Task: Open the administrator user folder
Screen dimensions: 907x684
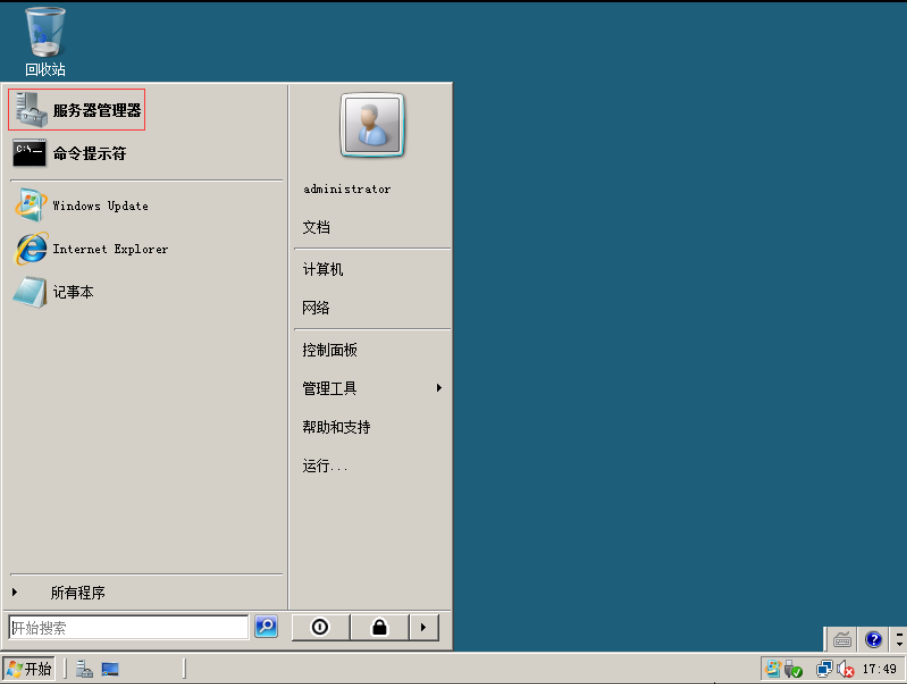Action: point(347,189)
